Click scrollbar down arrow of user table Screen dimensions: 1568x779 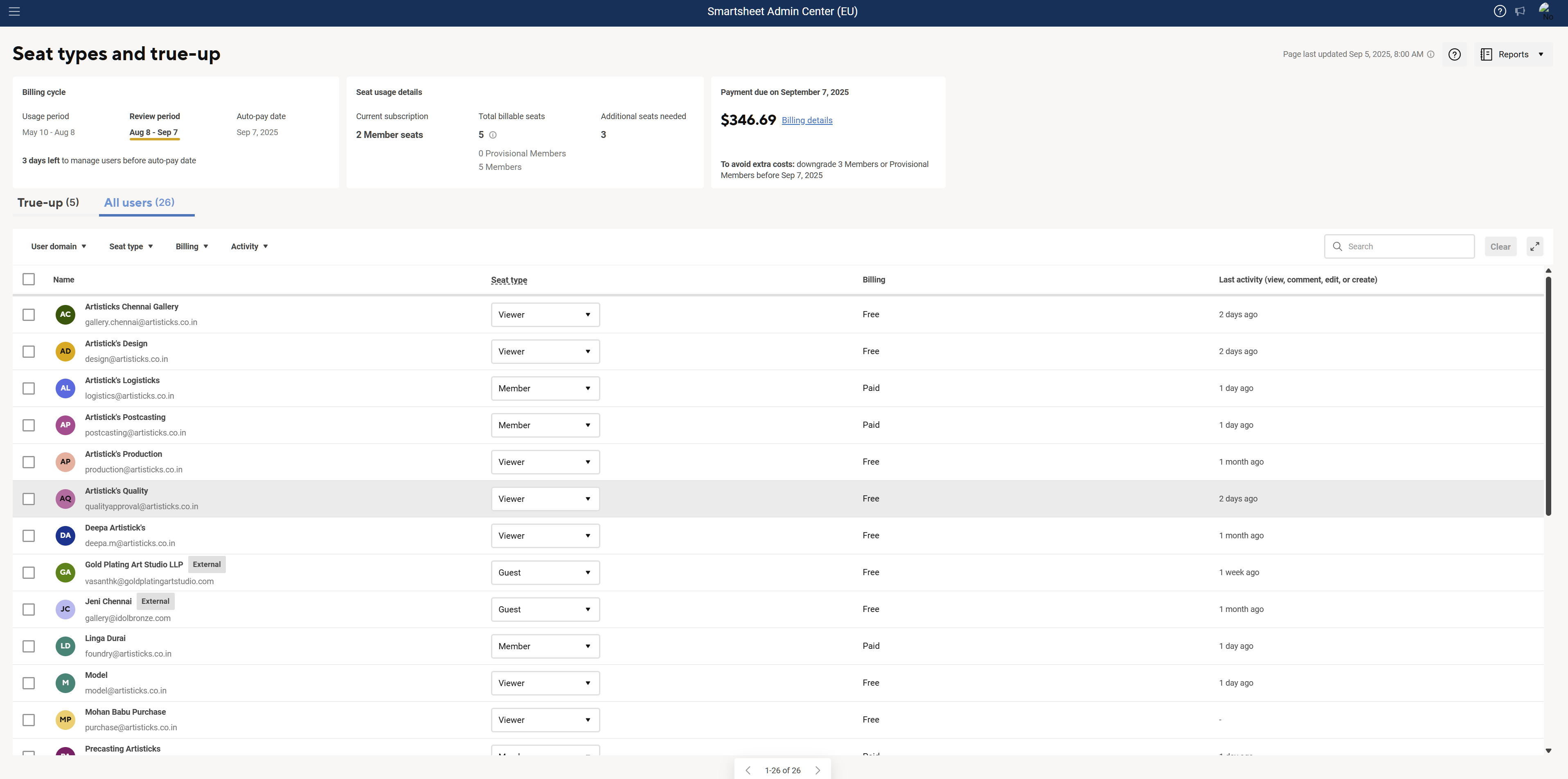[1548, 750]
